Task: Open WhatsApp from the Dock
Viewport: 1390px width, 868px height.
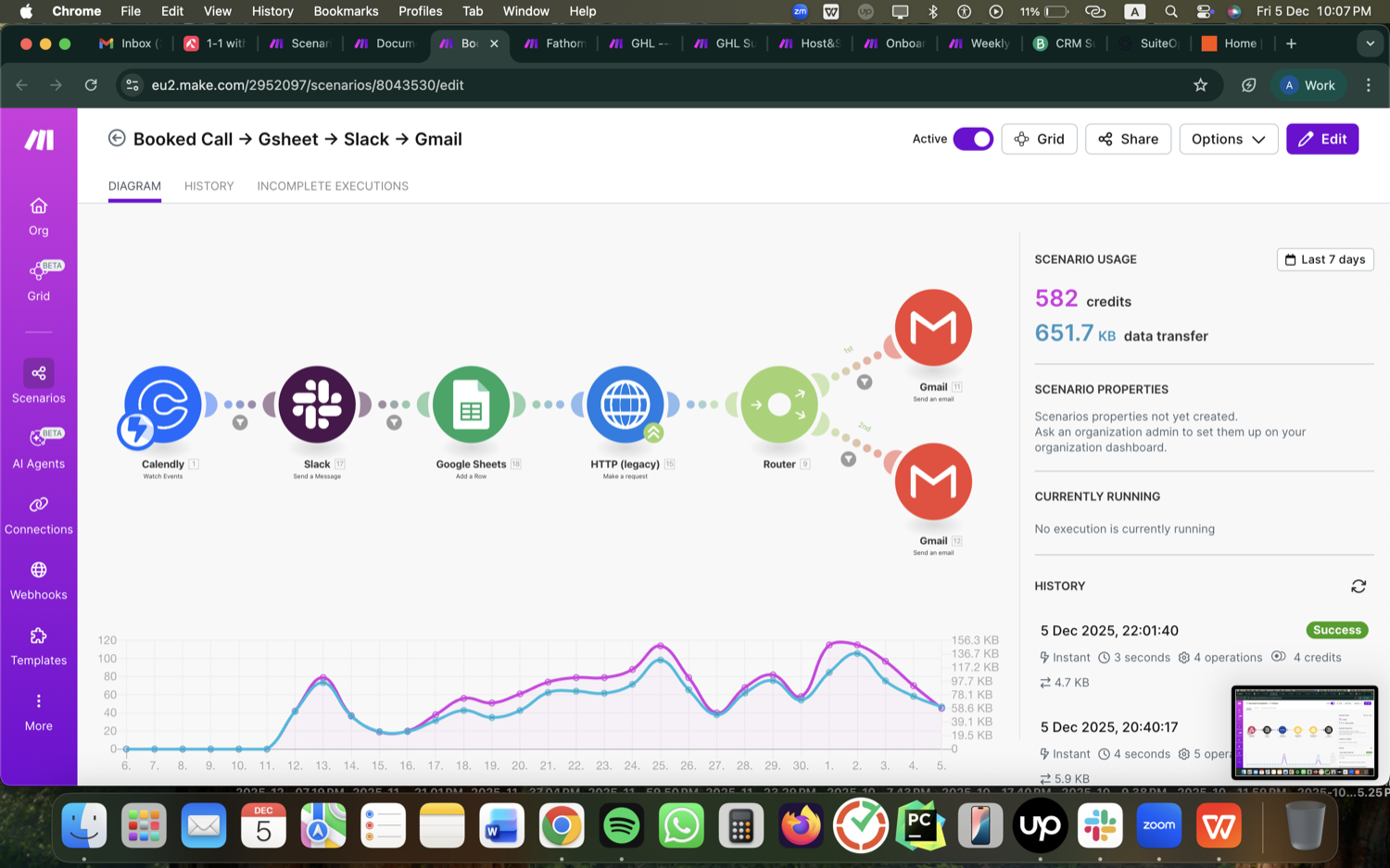Action: pyautogui.click(x=680, y=825)
